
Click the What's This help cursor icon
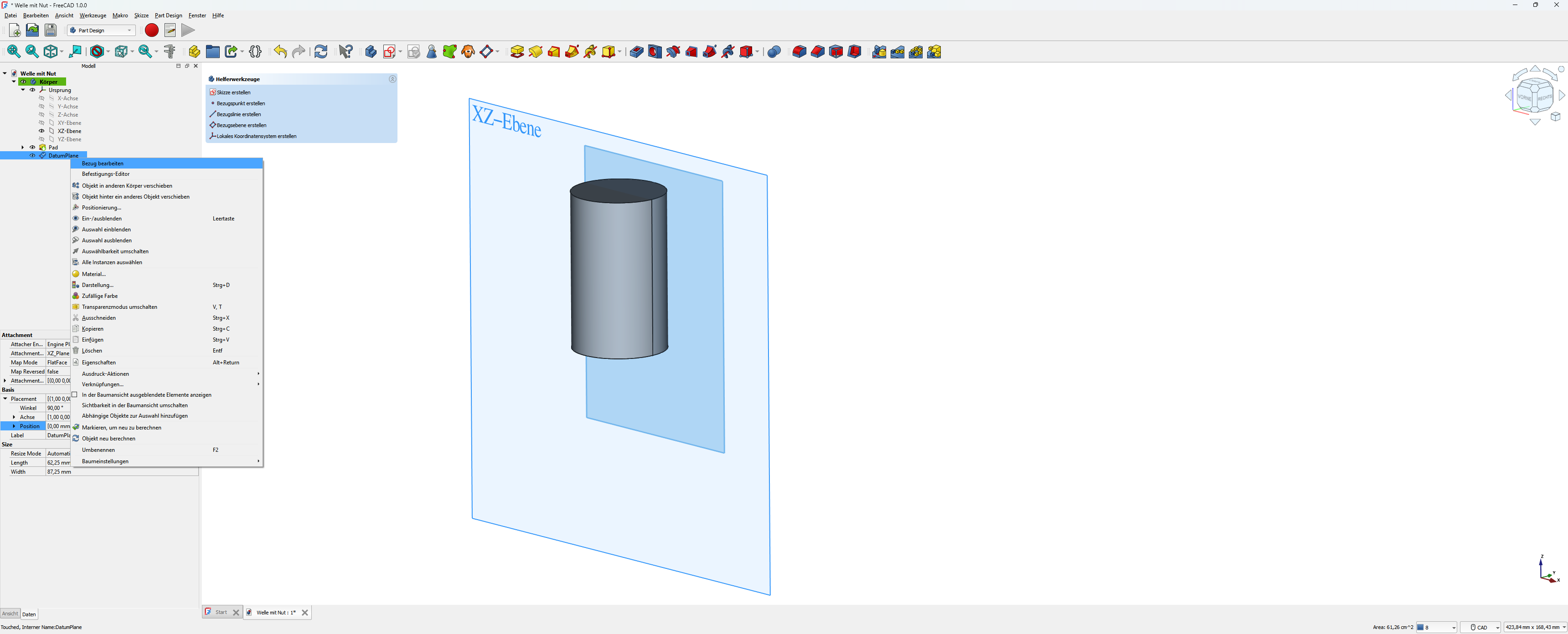point(346,52)
